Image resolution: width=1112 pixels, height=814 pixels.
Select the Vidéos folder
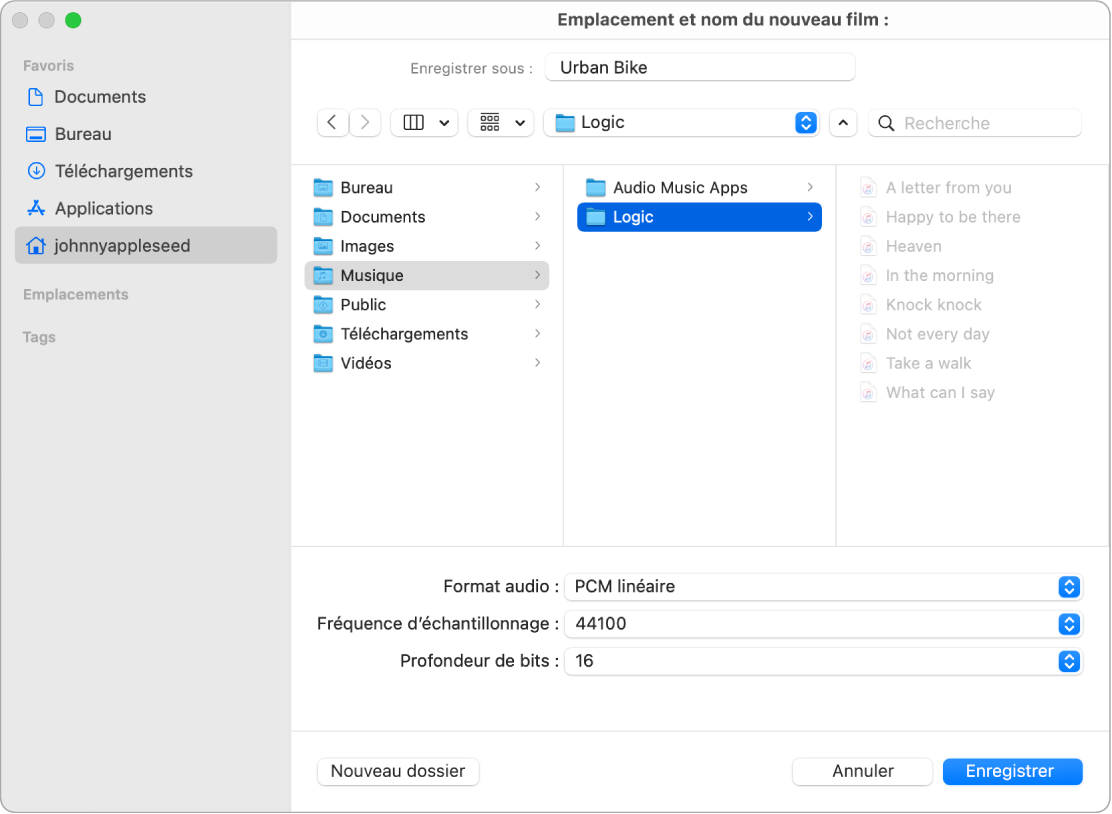coord(366,364)
